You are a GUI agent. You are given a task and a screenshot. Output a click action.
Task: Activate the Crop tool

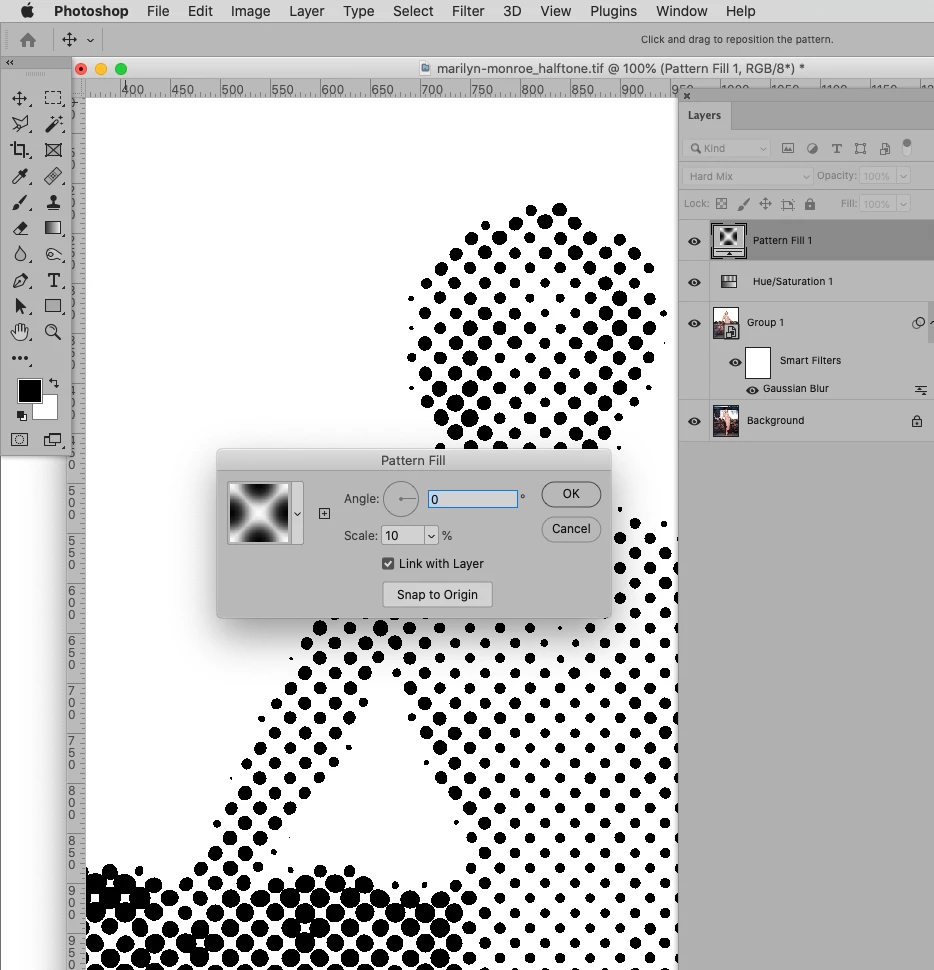click(x=20, y=150)
